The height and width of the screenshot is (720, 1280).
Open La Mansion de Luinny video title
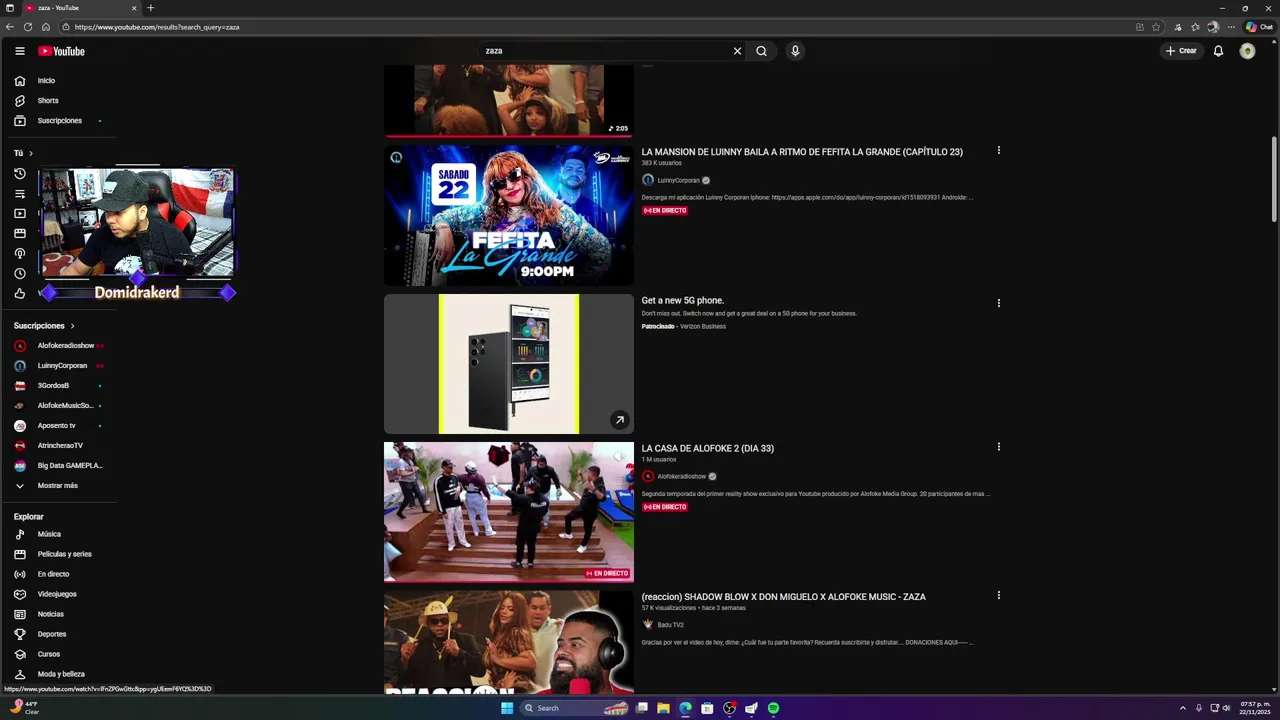click(x=802, y=152)
